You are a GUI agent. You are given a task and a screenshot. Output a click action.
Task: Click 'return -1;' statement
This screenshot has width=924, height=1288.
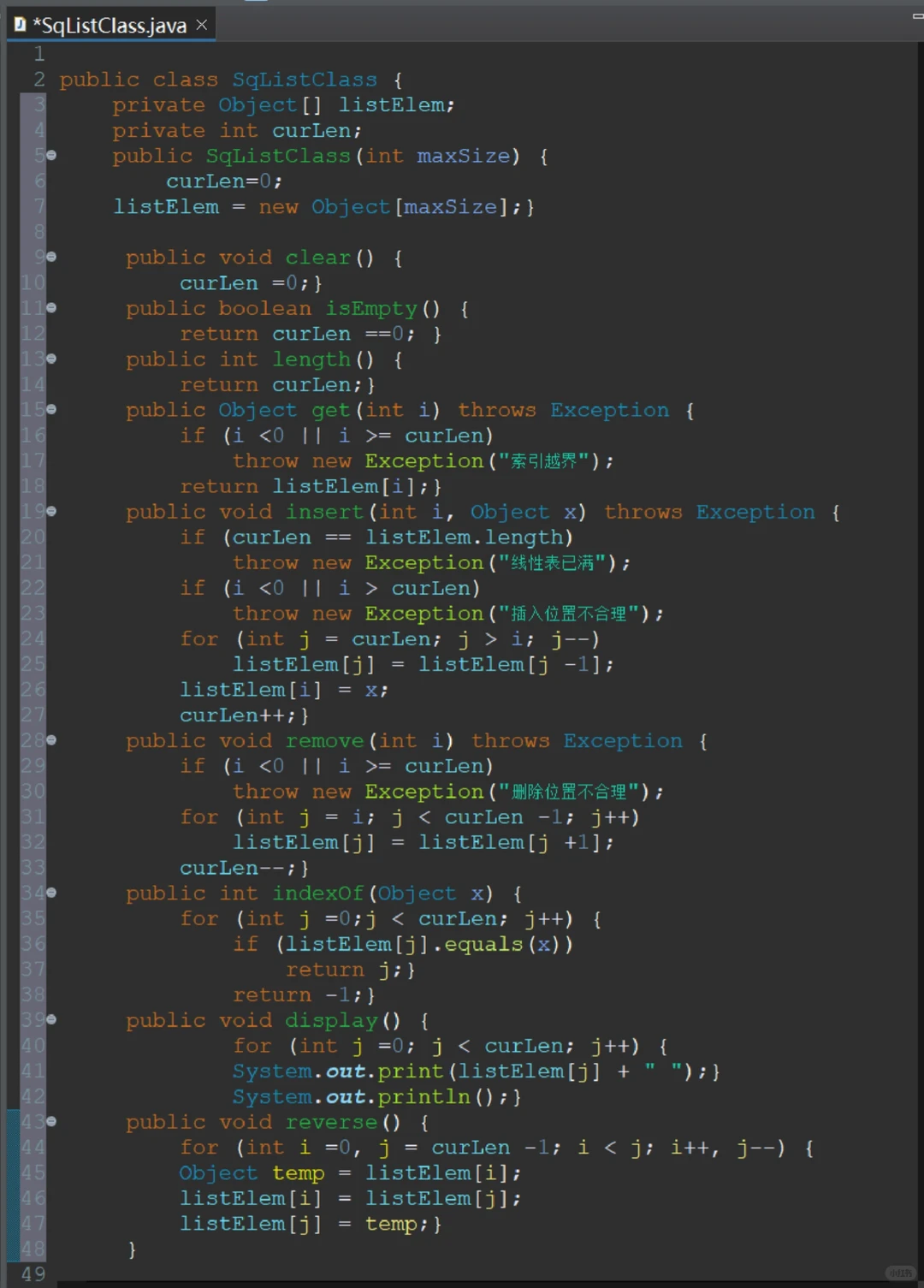298,995
